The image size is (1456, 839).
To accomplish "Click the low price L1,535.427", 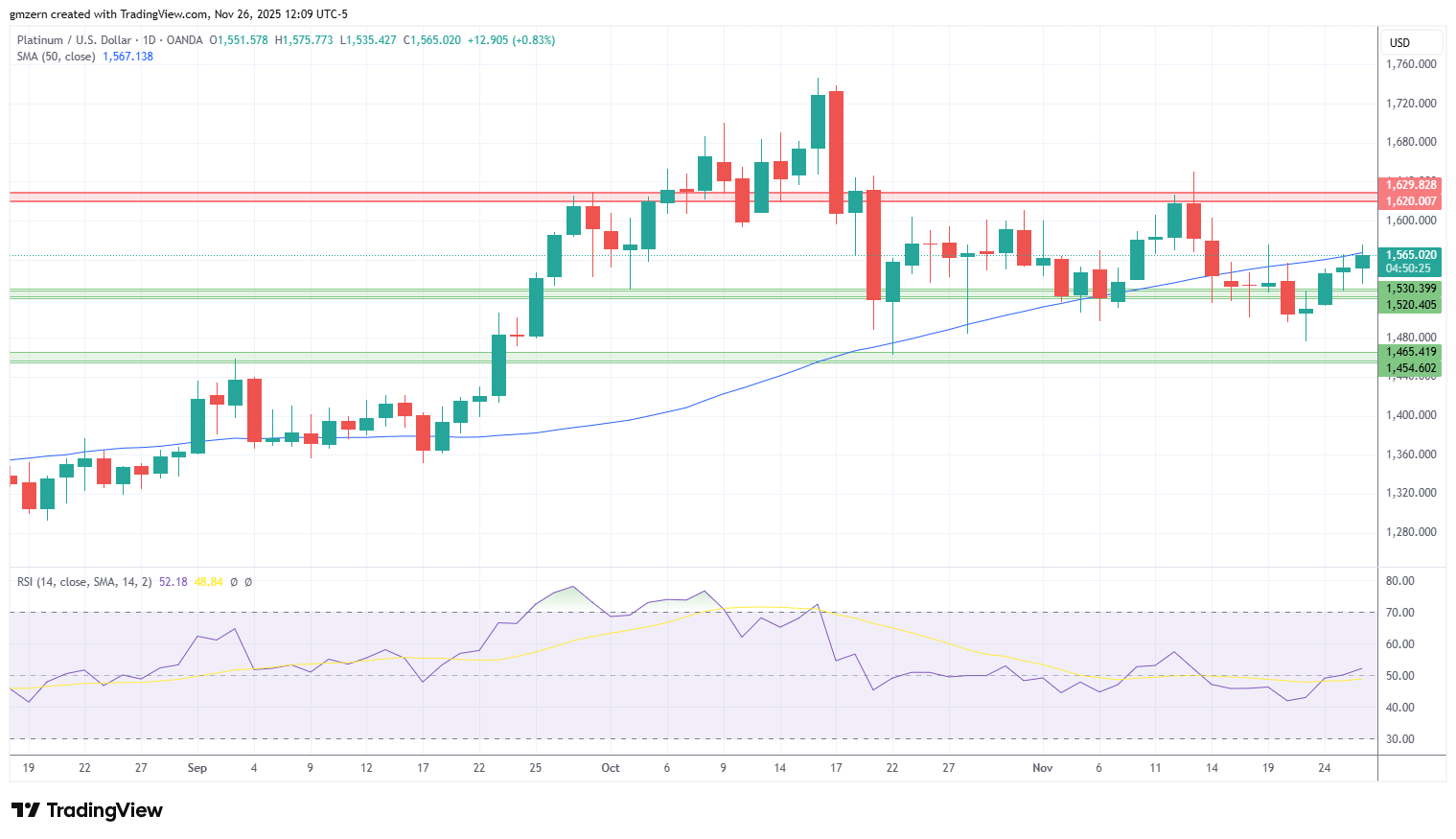I will tap(368, 40).
